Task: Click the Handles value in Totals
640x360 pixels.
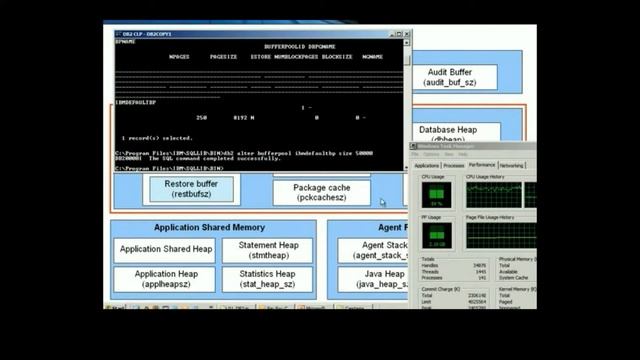Action: tap(479, 265)
